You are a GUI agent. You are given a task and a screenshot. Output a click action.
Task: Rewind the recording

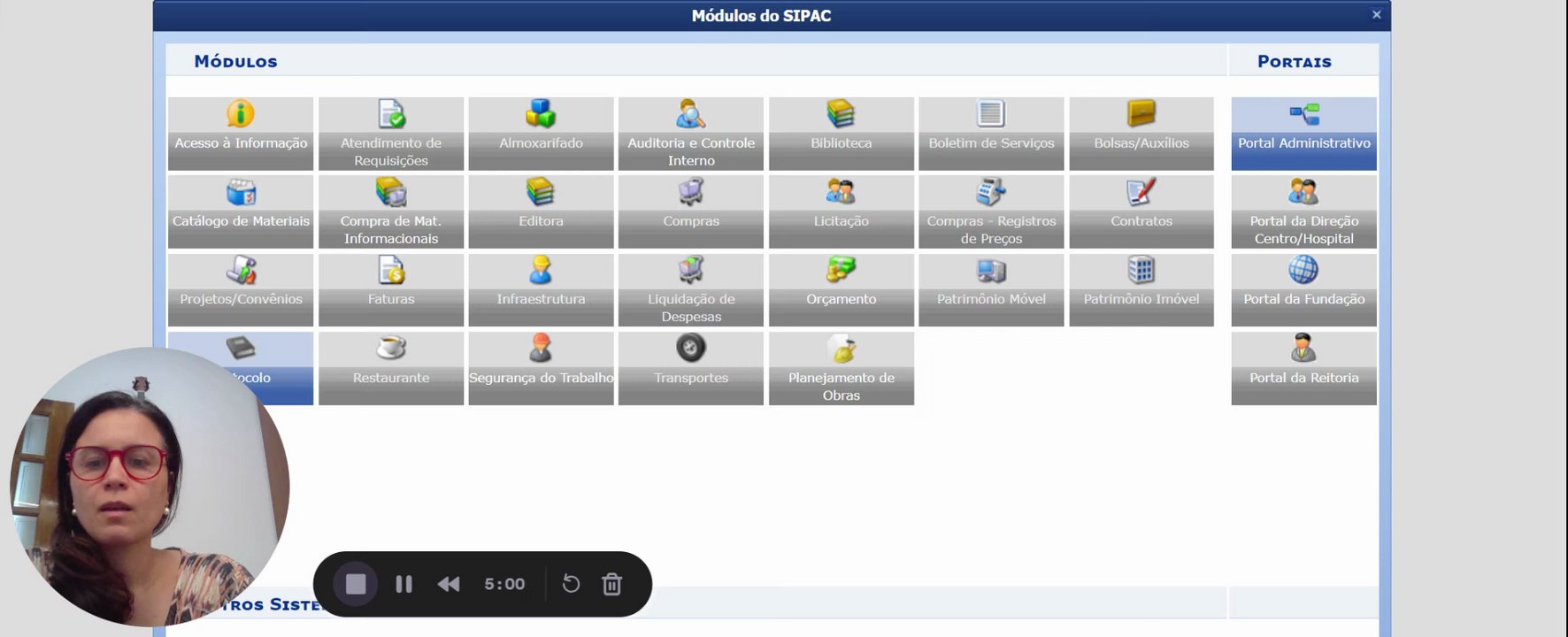[449, 584]
